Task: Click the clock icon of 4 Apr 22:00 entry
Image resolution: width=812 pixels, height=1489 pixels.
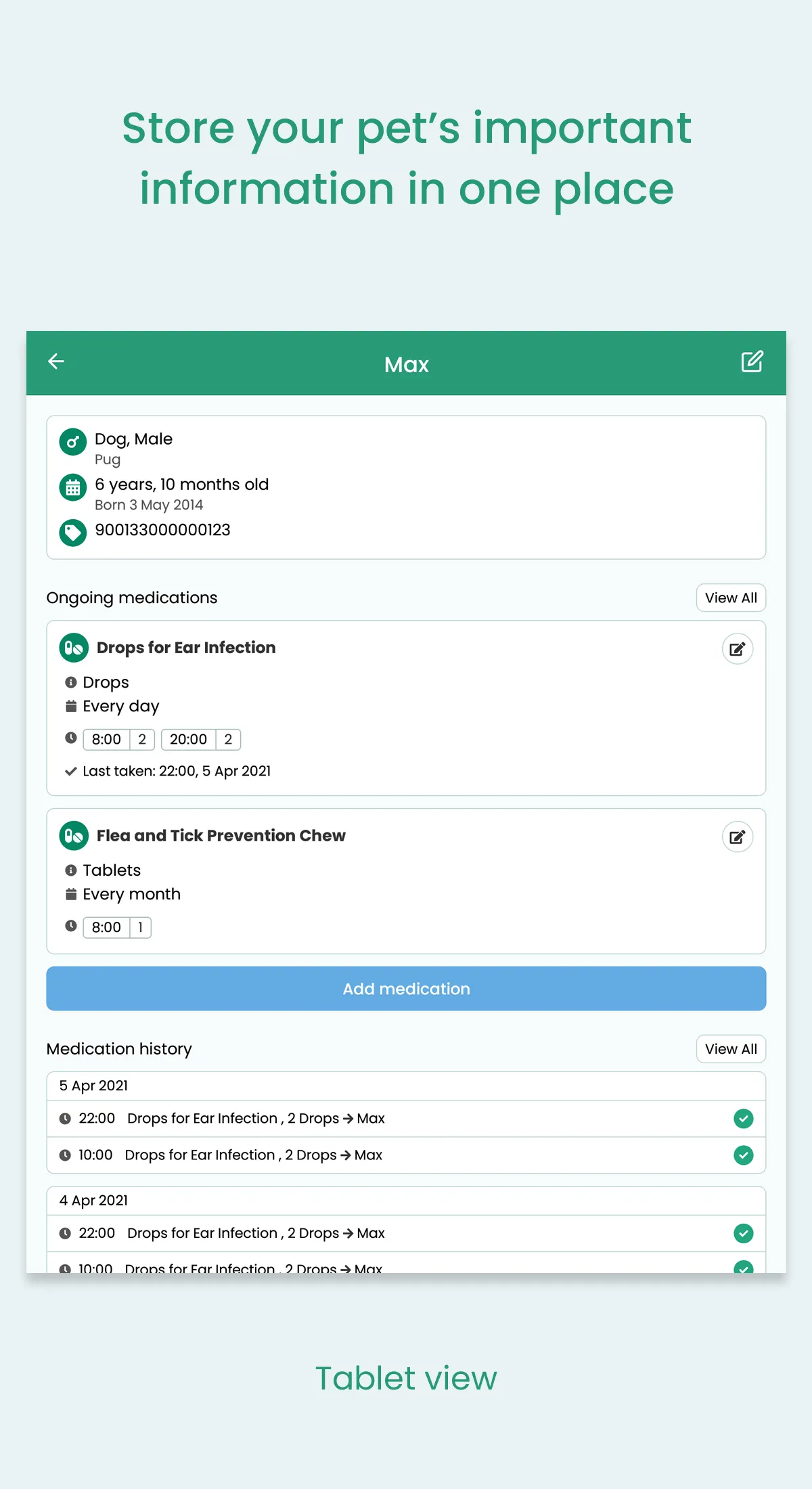Action: tap(65, 1234)
